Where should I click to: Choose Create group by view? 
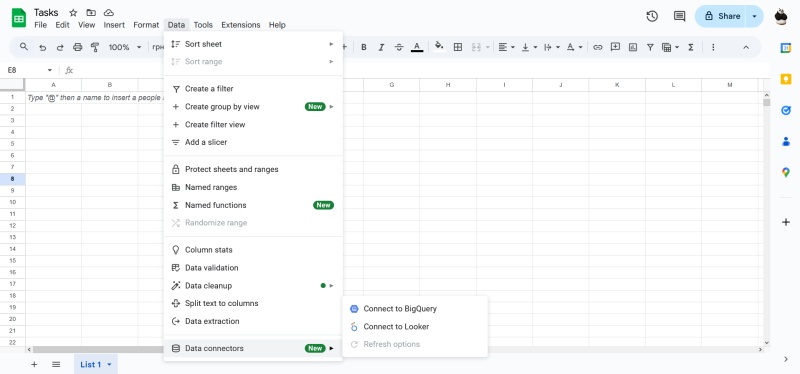click(253, 107)
